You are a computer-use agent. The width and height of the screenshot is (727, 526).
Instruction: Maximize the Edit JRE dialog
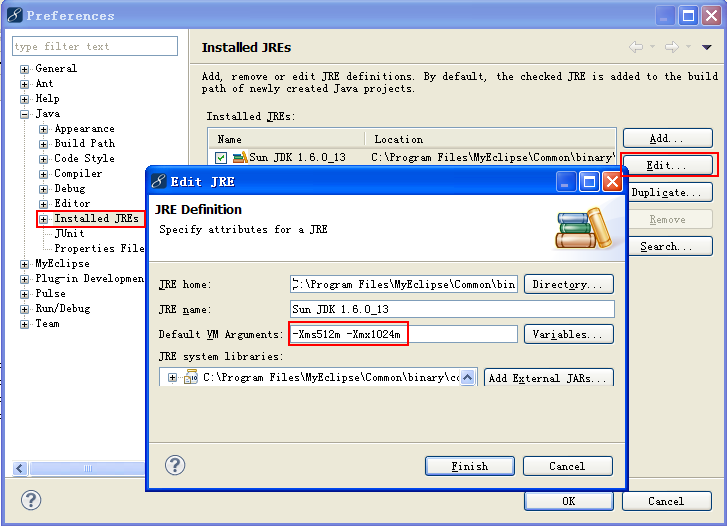pos(589,181)
